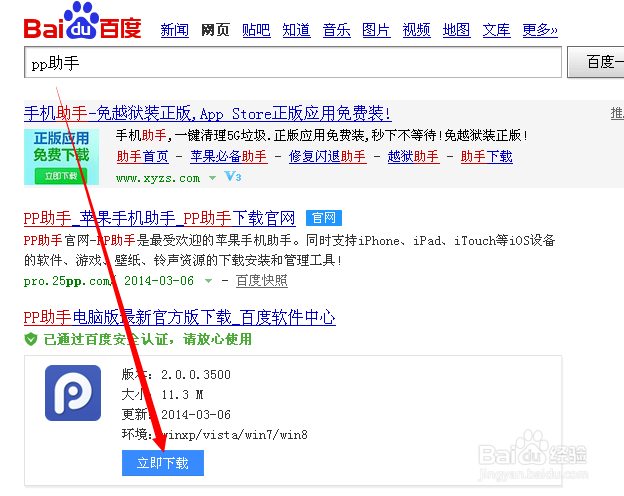Open the 图片 tab

376,30
